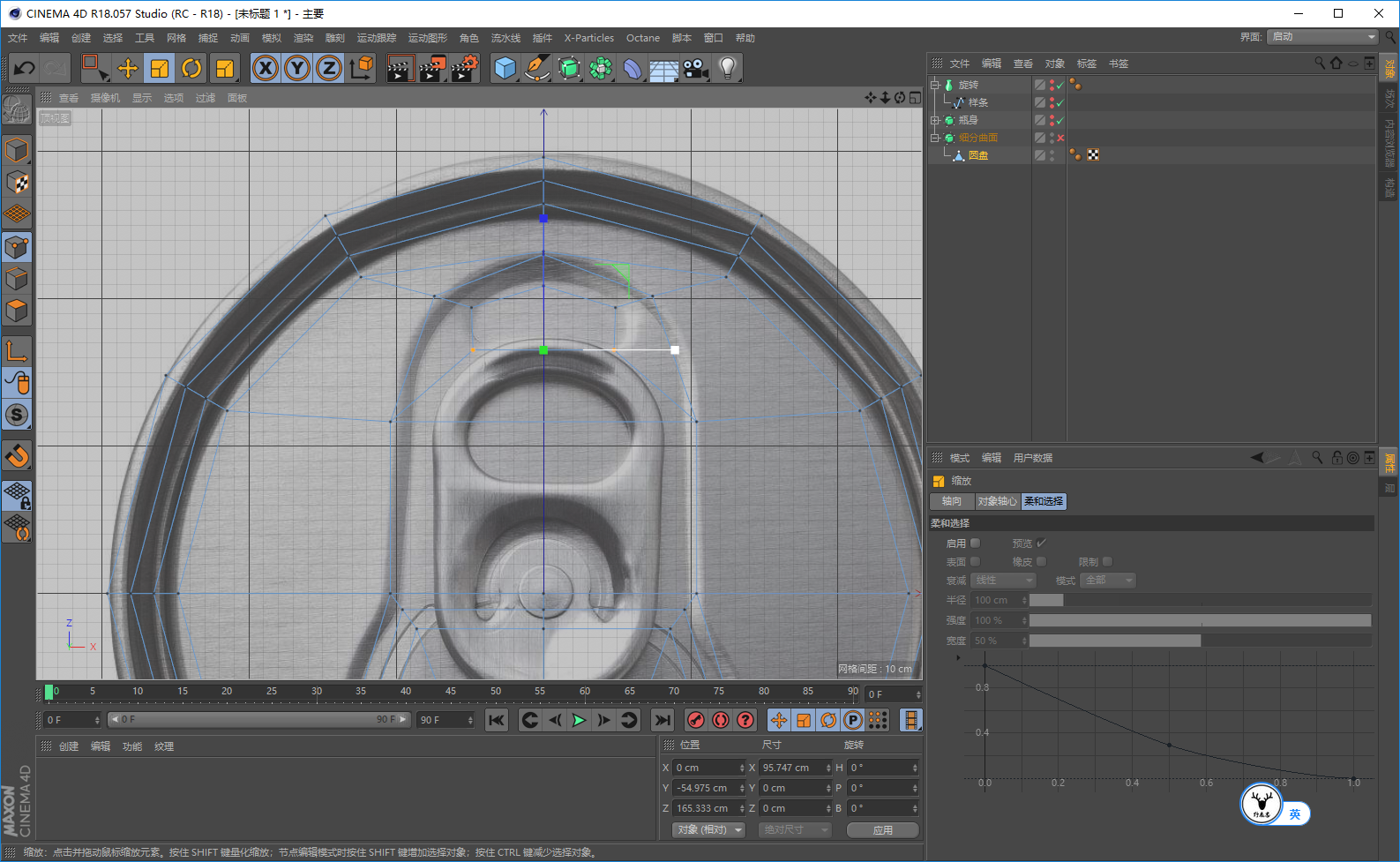
Task: Click timeline ruler at frame 45
Action: click(451, 692)
